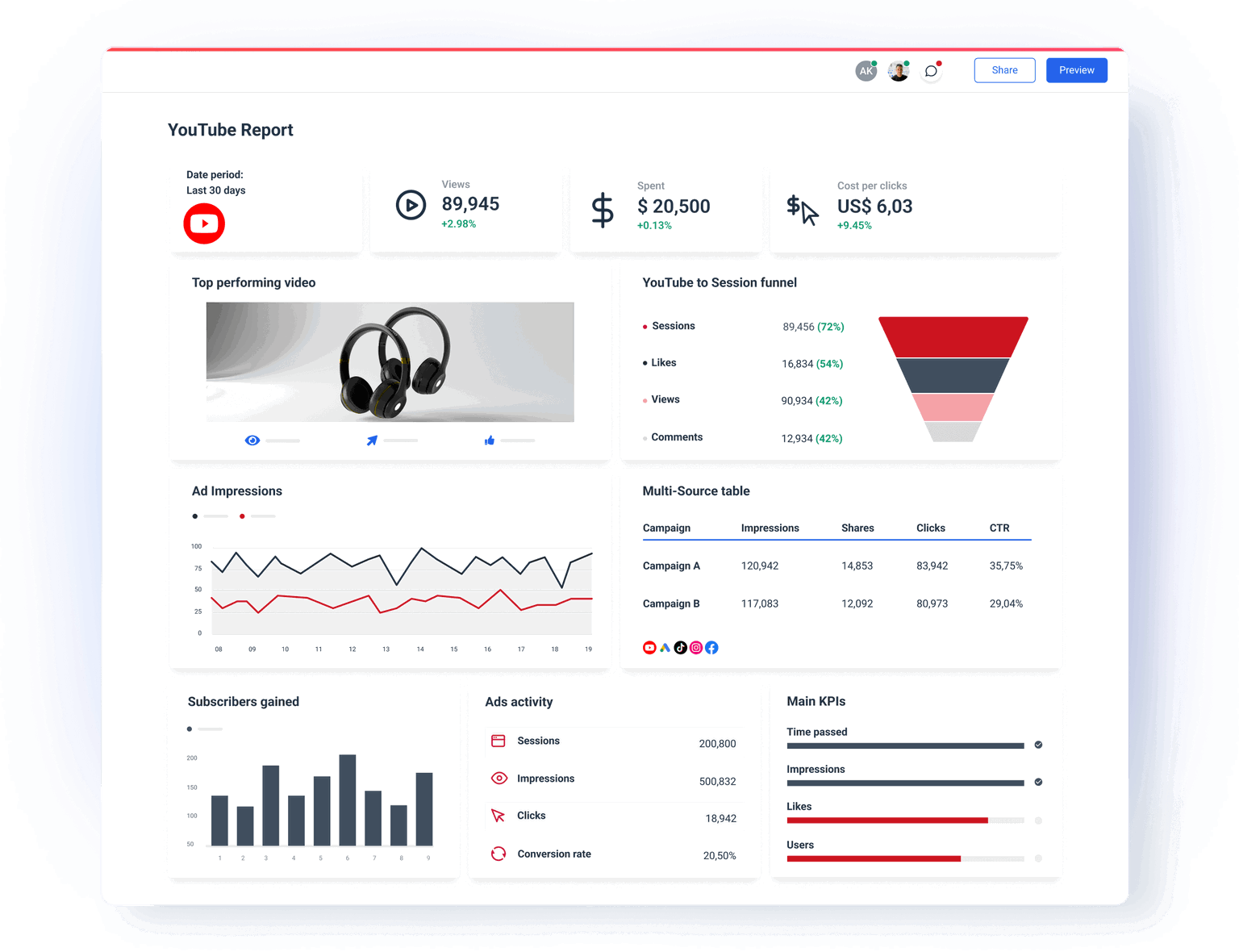This screenshot has height=952, width=1239.
Task: Click the YouTube logo icon
Action: pos(204,223)
